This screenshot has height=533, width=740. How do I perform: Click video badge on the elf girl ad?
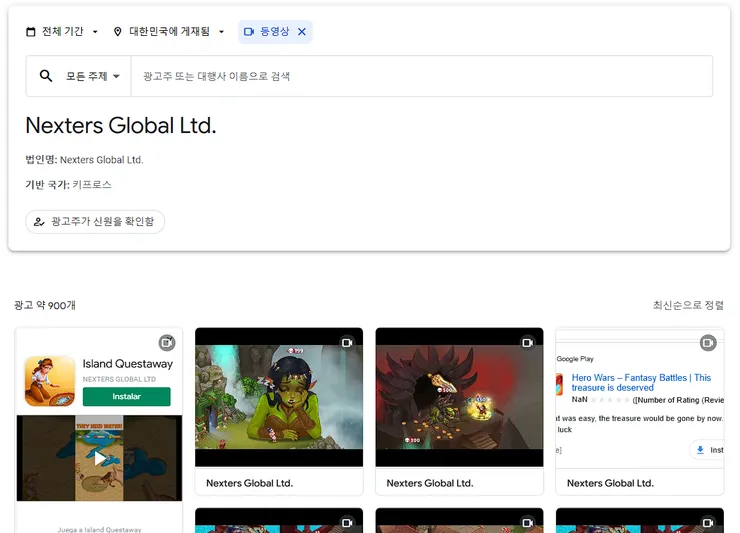pyautogui.click(x=347, y=343)
